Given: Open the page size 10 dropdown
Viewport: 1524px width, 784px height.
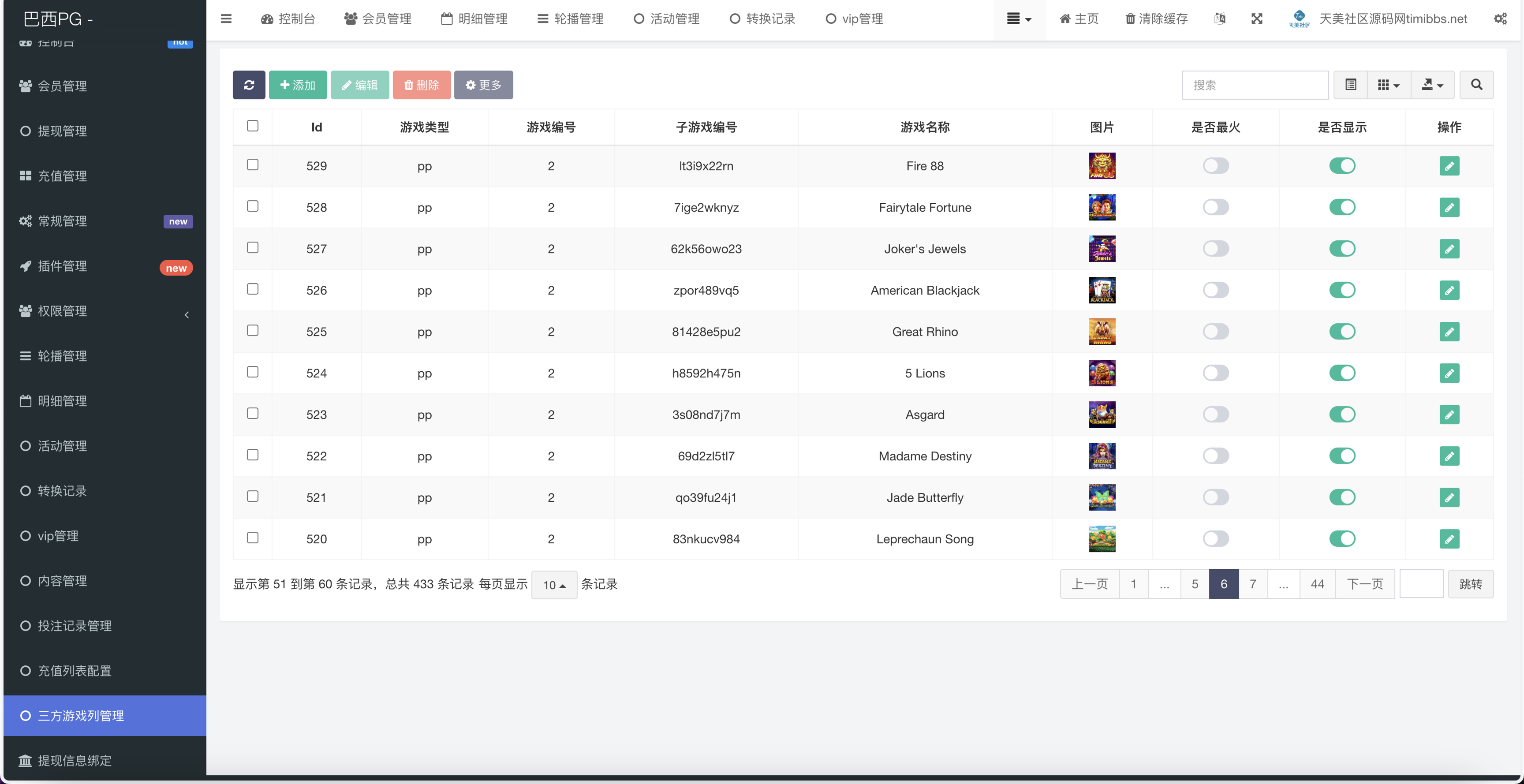Looking at the screenshot, I should (x=554, y=585).
